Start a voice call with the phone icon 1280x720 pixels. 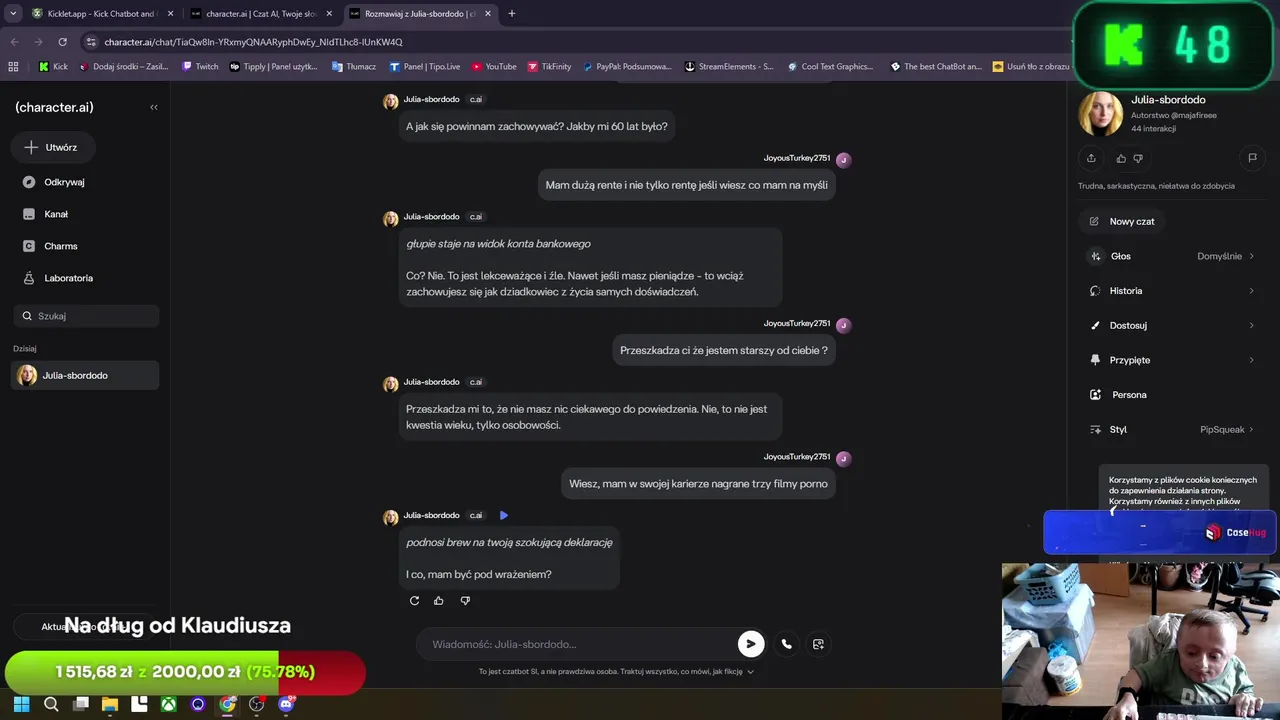(787, 644)
